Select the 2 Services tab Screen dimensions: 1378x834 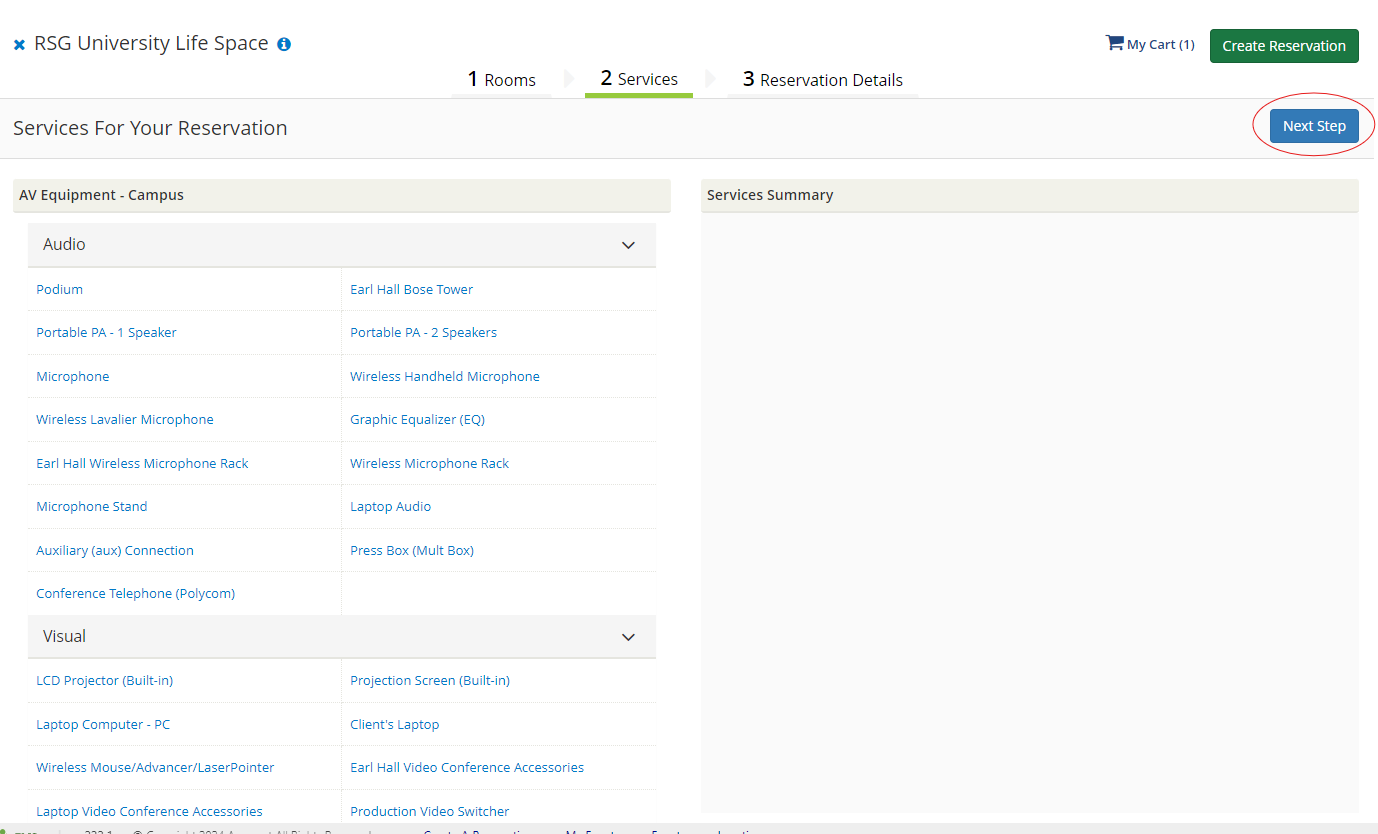(x=639, y=79)
